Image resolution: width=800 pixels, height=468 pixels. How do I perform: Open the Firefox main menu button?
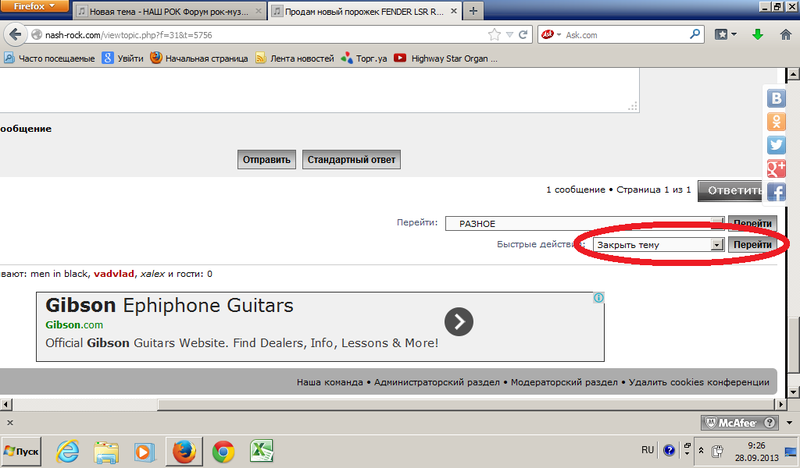click(34, 6)
